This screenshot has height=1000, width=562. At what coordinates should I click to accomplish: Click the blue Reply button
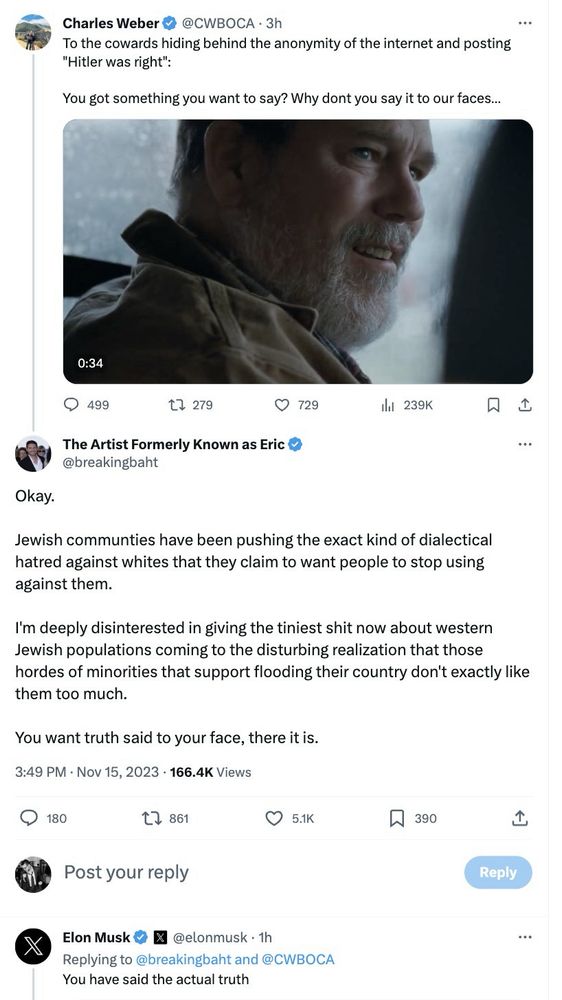pyautogui.click(x=498, y=872)
